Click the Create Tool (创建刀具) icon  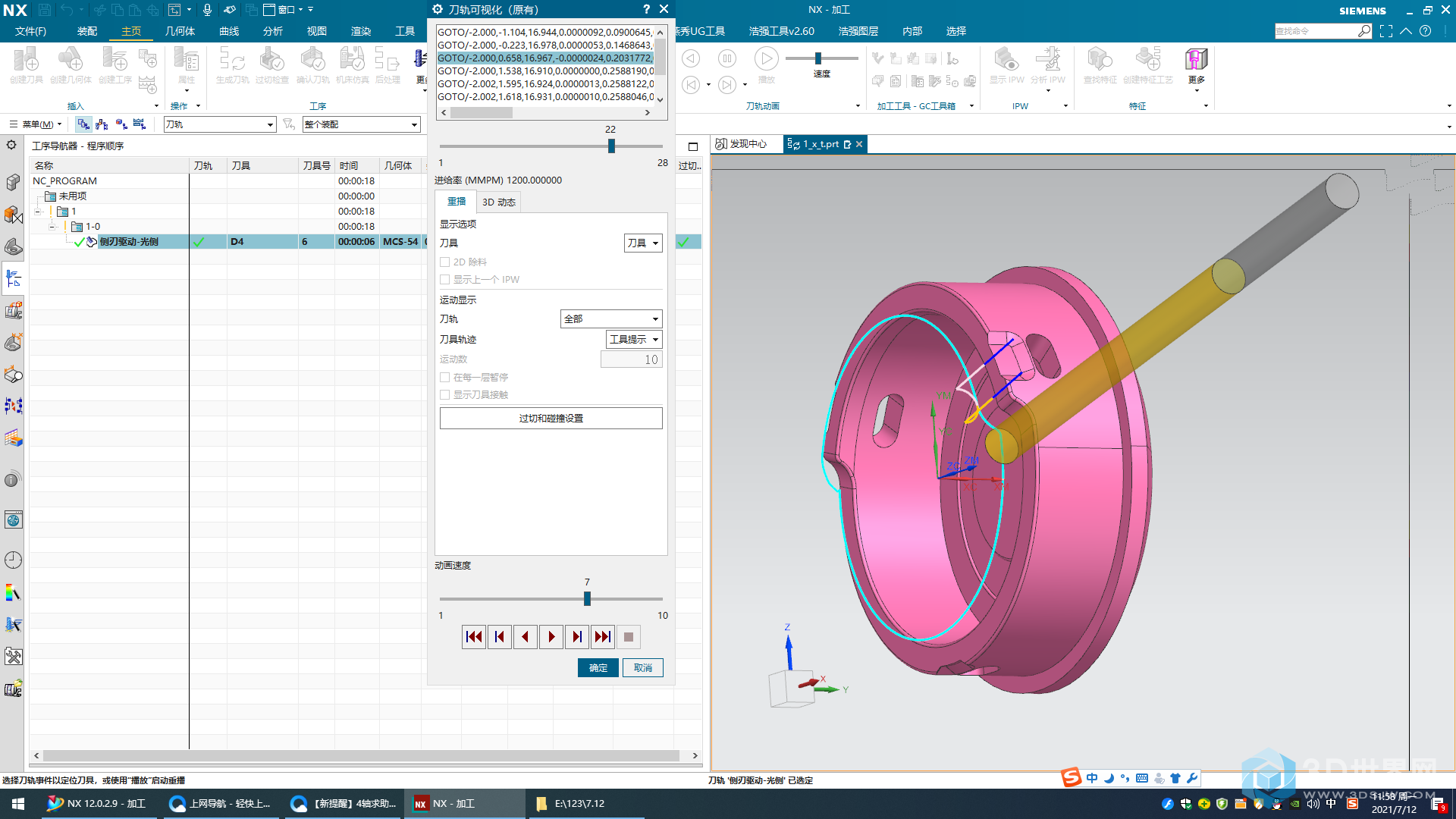(x=27, y=61)
